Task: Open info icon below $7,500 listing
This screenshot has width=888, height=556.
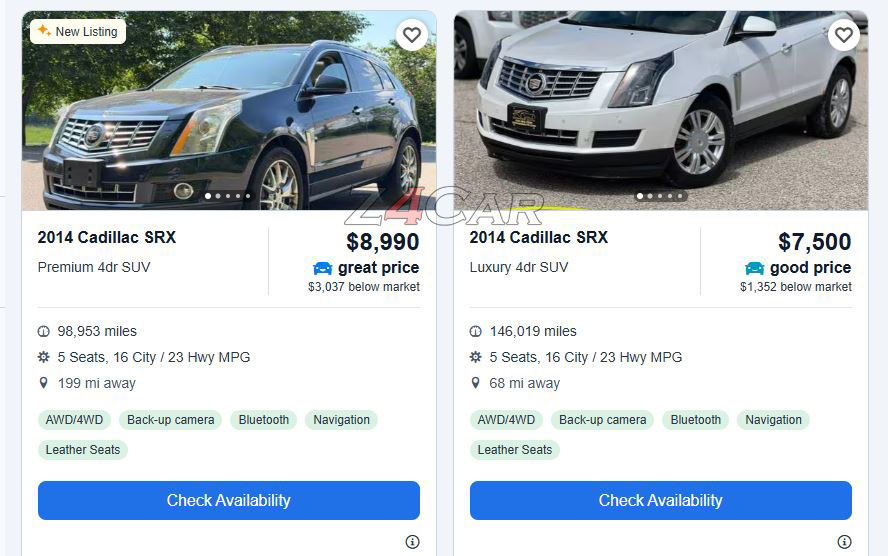Action: (x=844, y=542)
